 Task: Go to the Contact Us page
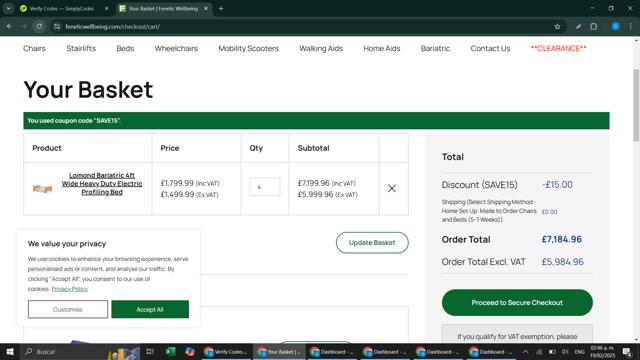tap(490, 48)
